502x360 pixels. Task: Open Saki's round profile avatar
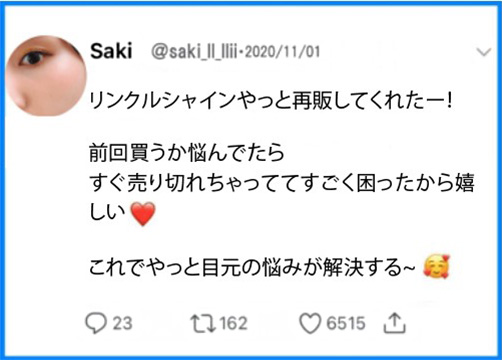click(46, 76)
